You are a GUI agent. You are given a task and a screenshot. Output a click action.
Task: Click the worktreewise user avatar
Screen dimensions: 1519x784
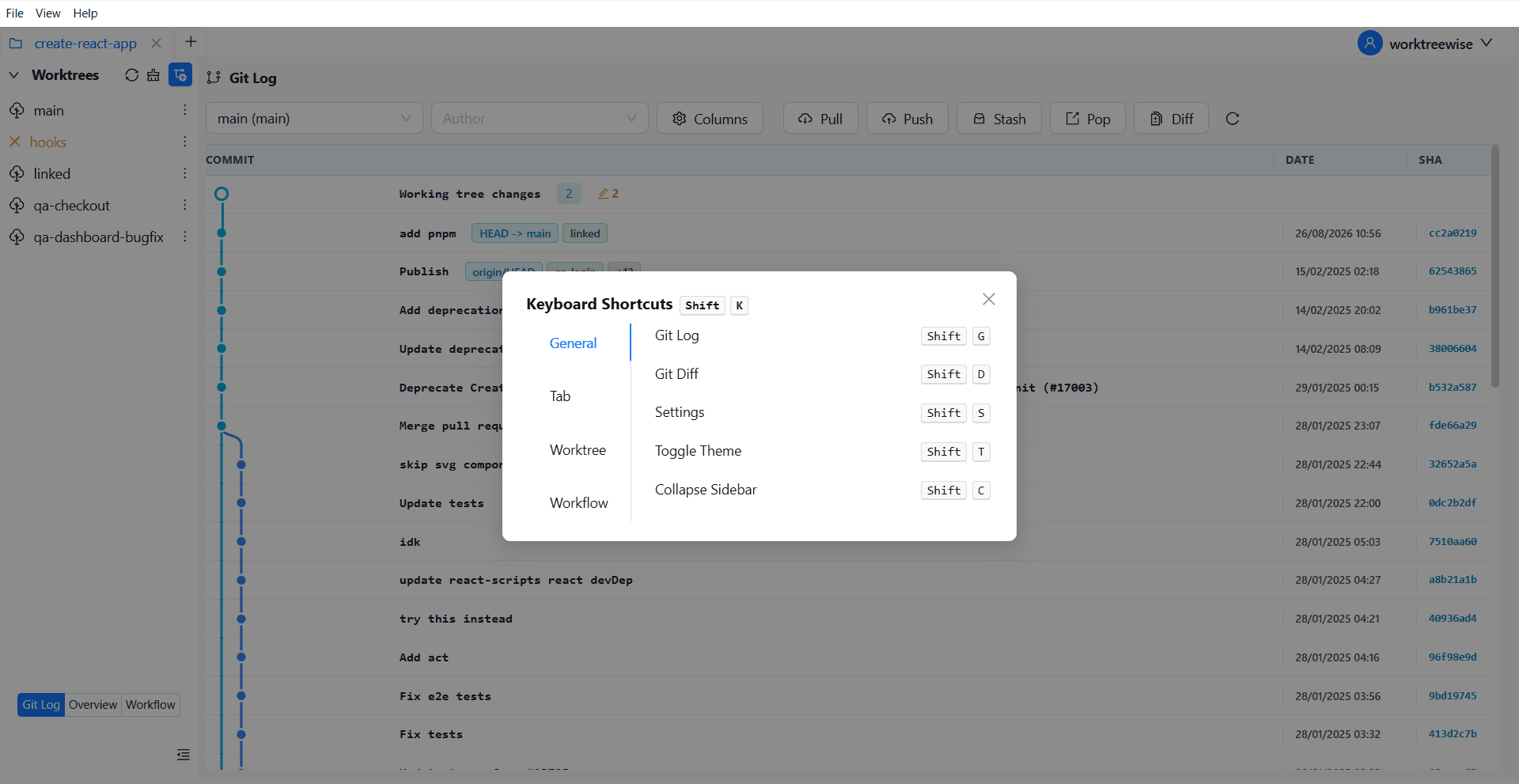tap(1370, 43)
